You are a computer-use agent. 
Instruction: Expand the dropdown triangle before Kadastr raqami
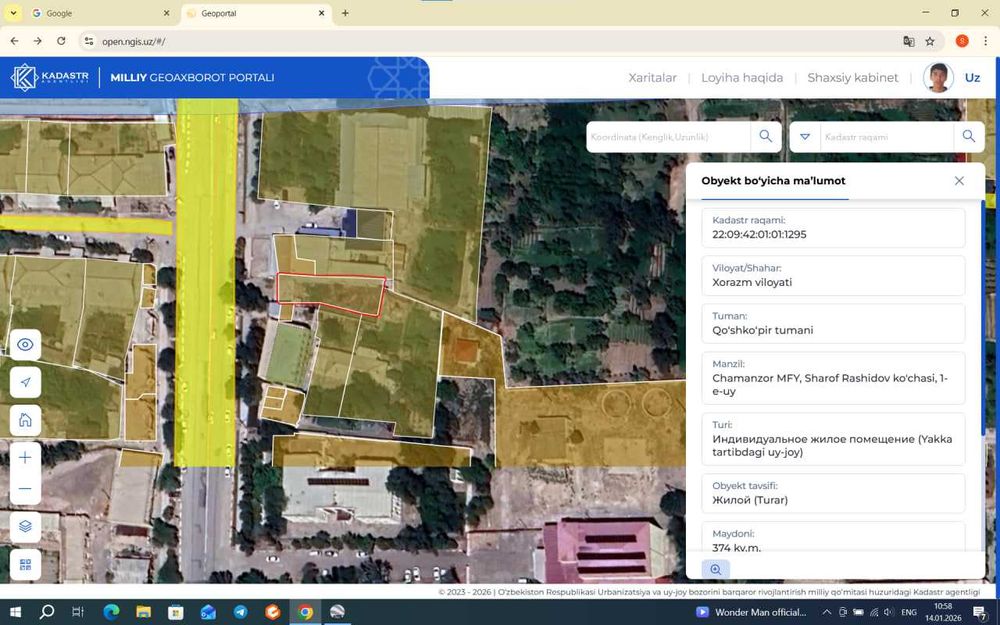click(805, 136)
